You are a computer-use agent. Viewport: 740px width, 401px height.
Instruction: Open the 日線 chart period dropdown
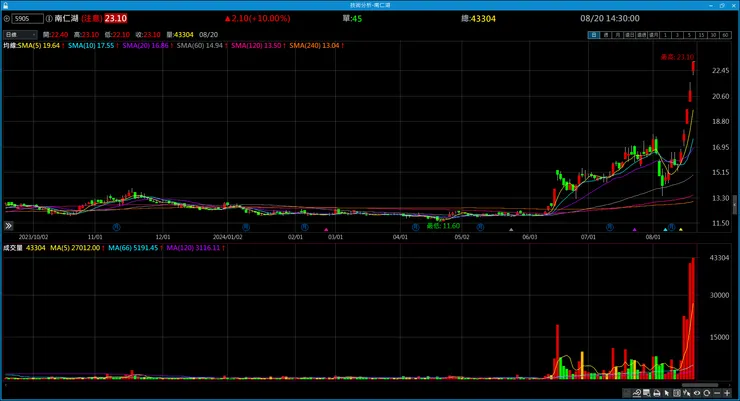[20, 34]
